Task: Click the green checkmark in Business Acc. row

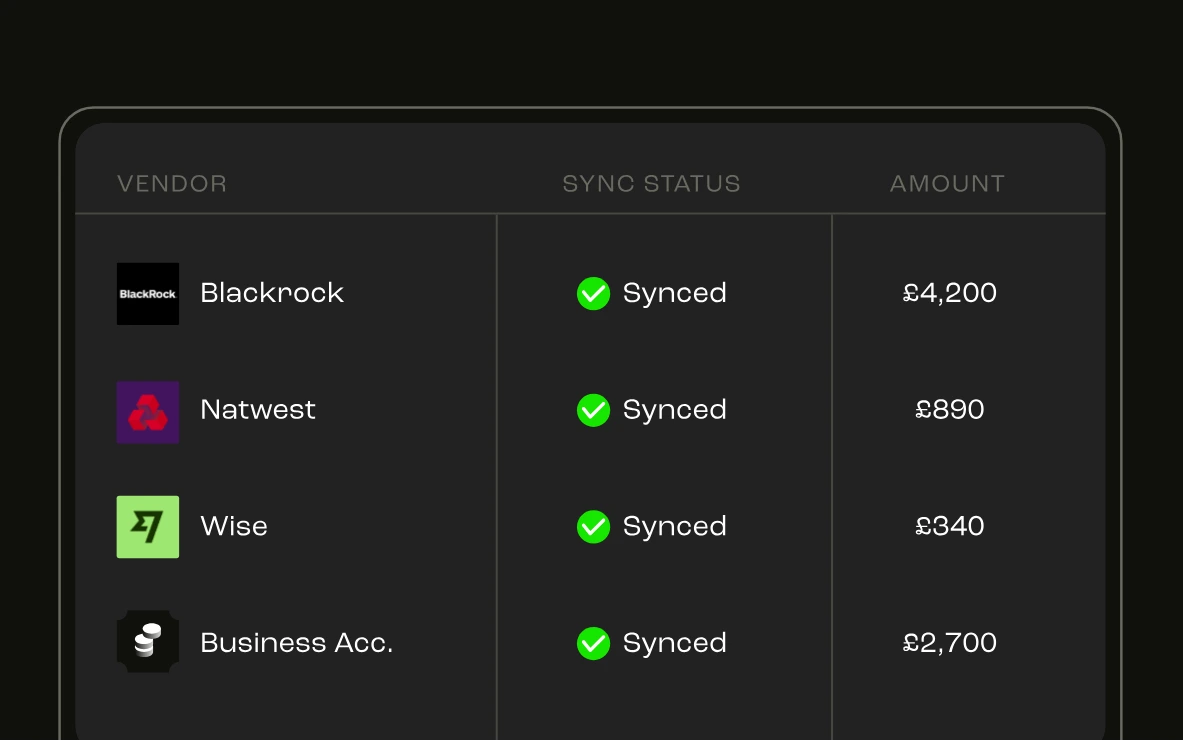Action: [594, 644]
